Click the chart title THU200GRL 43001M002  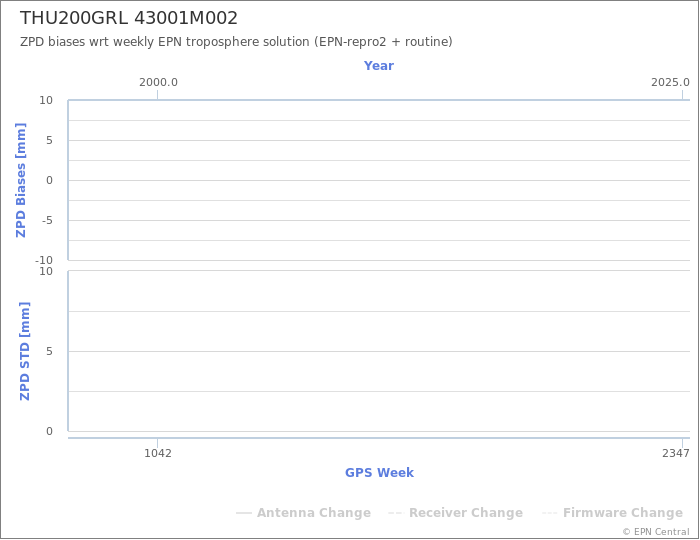[x=129, y=18]
